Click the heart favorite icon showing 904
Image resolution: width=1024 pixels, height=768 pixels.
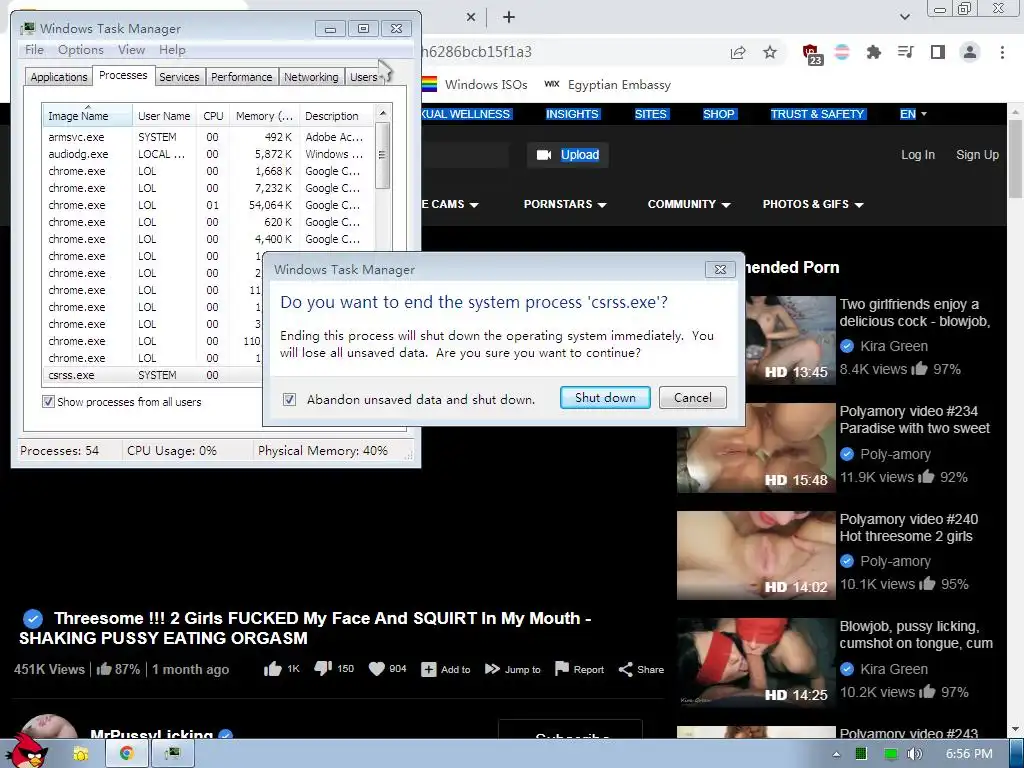377,669
